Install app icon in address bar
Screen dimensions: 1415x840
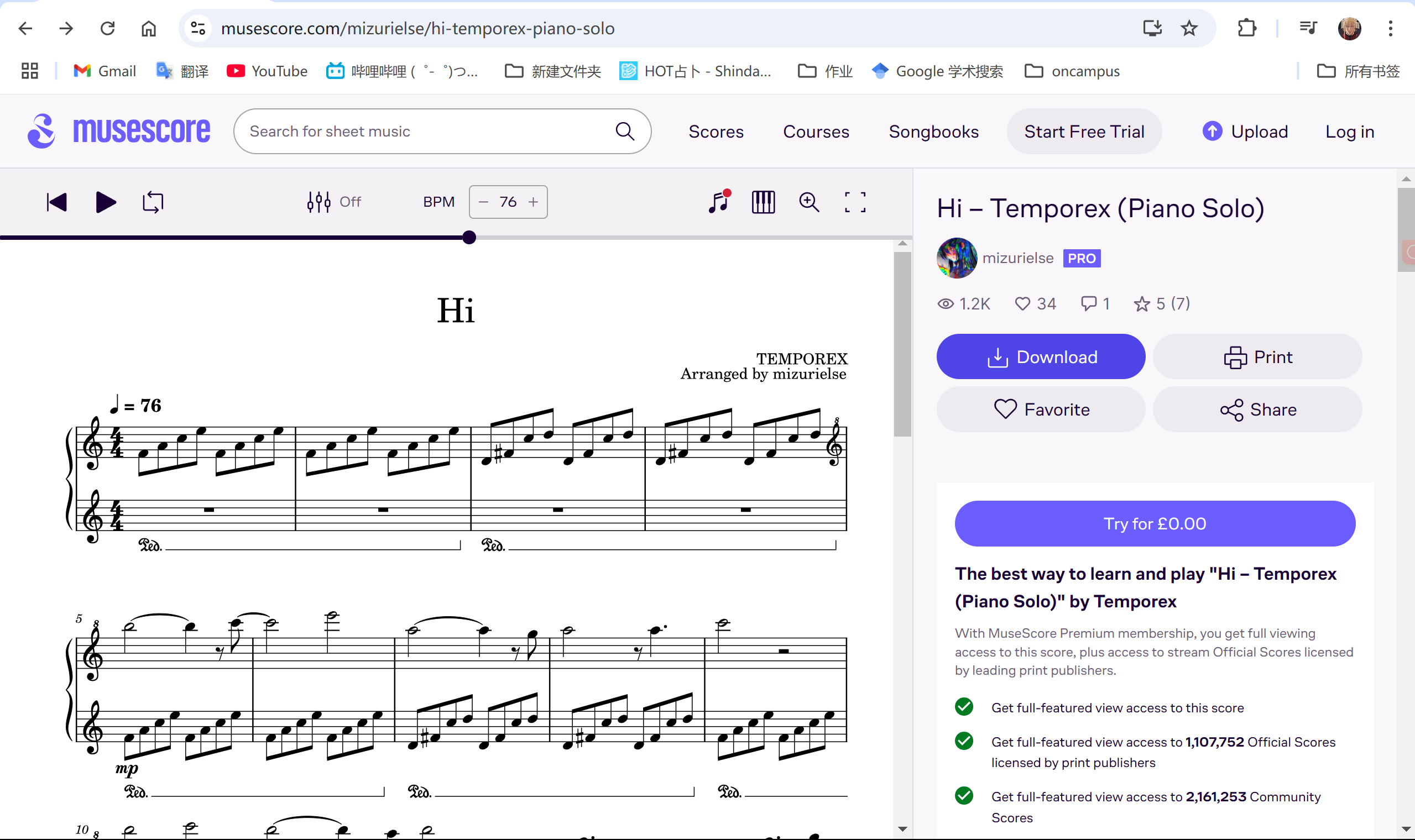pyautogui.click(x=1152, y=28)
